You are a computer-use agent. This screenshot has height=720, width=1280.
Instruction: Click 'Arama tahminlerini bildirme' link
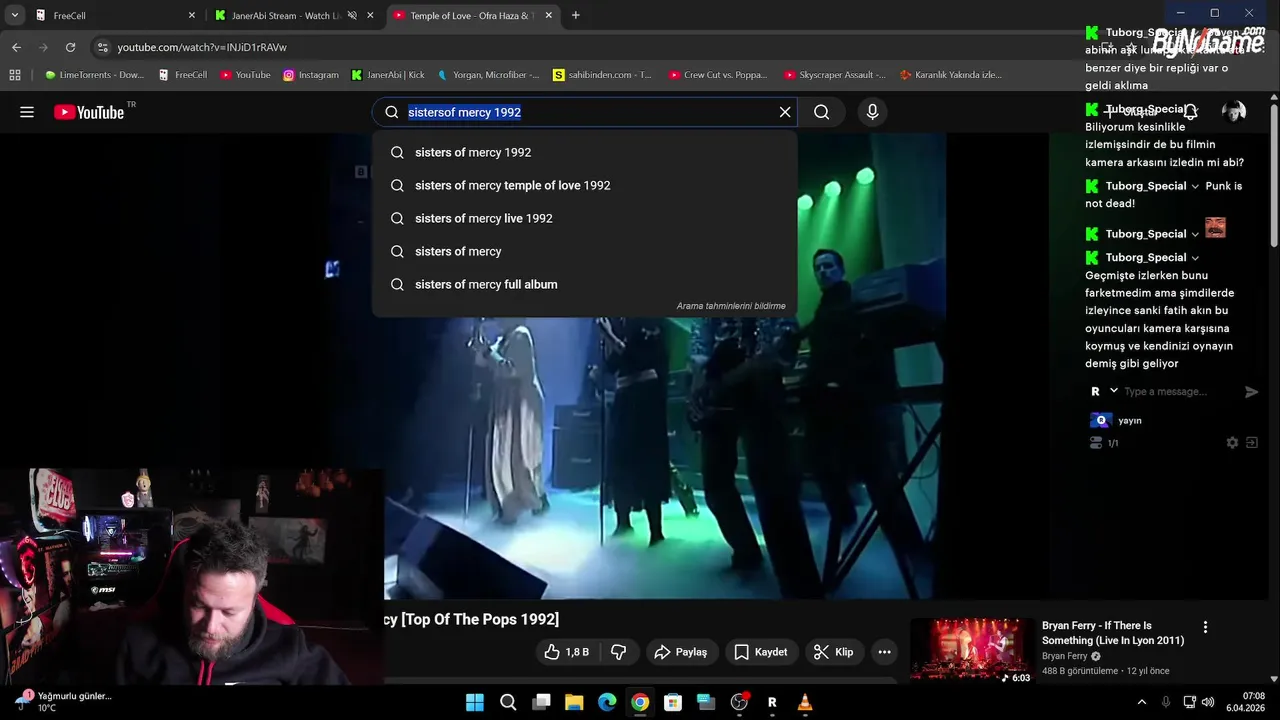tap(731, 306)
